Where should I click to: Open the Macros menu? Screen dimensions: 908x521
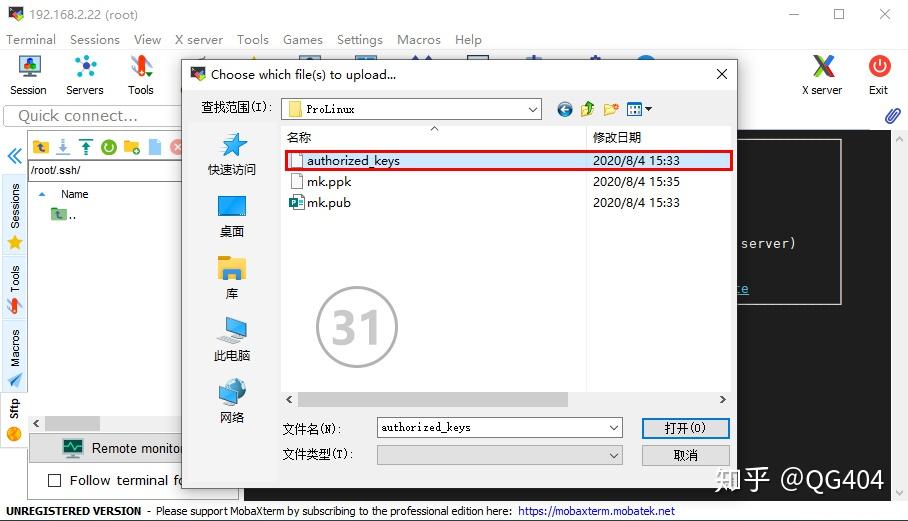tap(418, 40)
